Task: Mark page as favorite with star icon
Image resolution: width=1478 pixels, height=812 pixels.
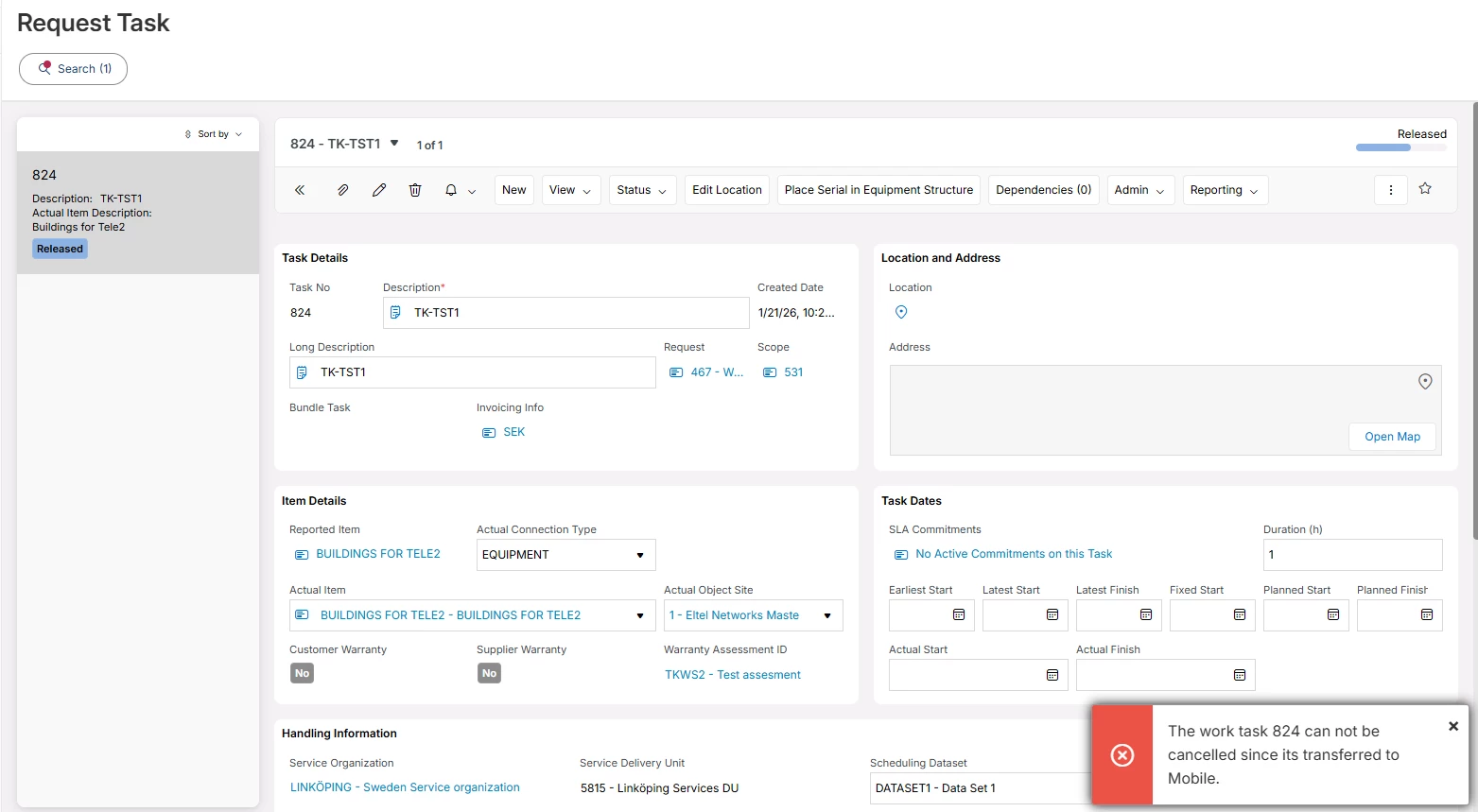Action: tap(1425, 189)
